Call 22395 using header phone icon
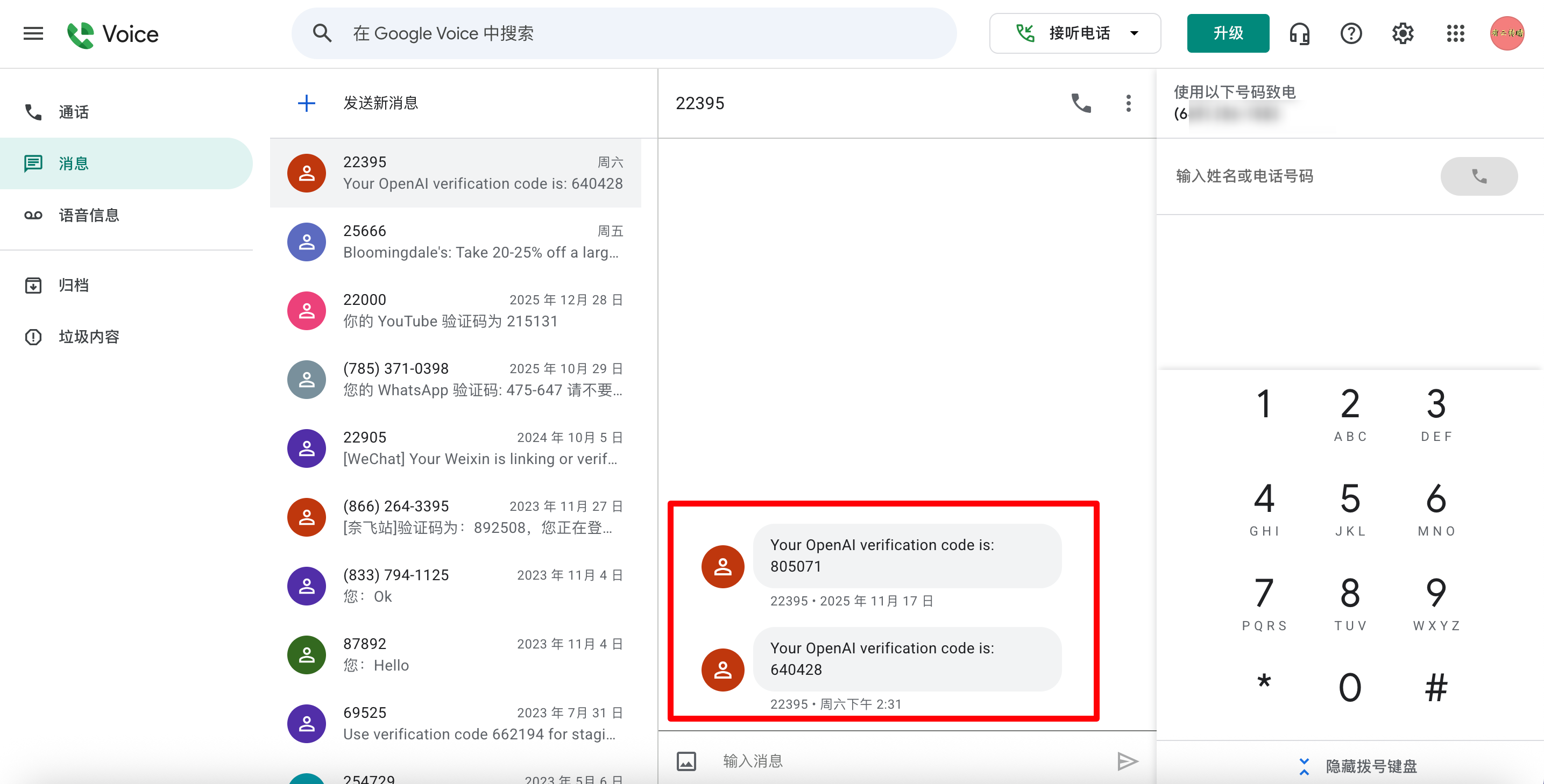Screen dimensions: 1544x784 (x=1081, y=103)
